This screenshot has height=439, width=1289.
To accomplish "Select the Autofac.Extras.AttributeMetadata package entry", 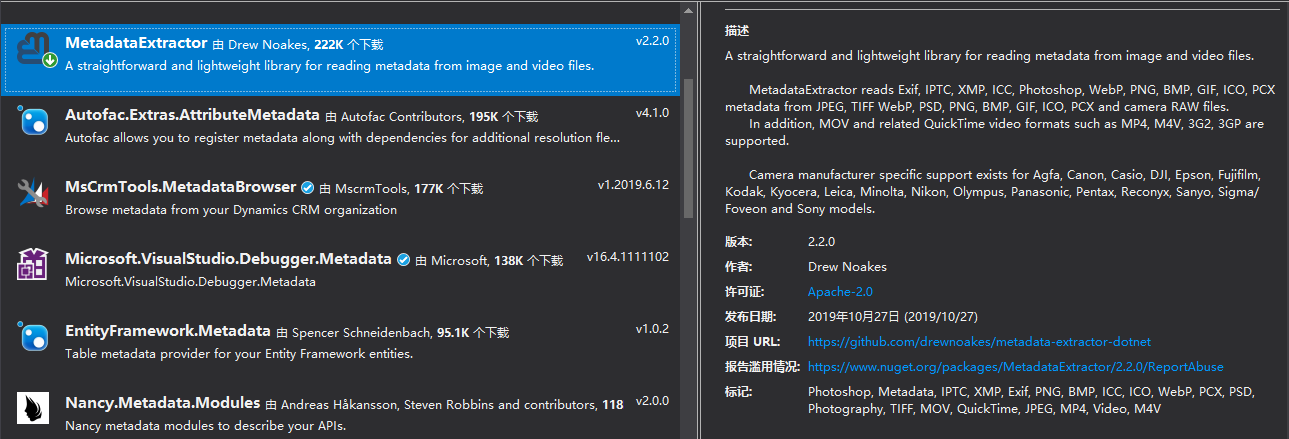I will point(192,115).
